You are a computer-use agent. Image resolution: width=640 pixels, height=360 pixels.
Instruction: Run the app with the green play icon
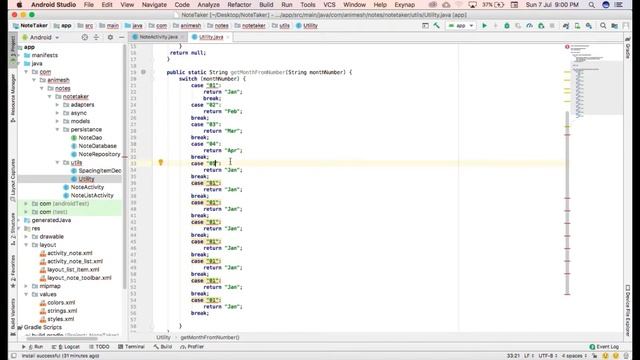[484, 26]
